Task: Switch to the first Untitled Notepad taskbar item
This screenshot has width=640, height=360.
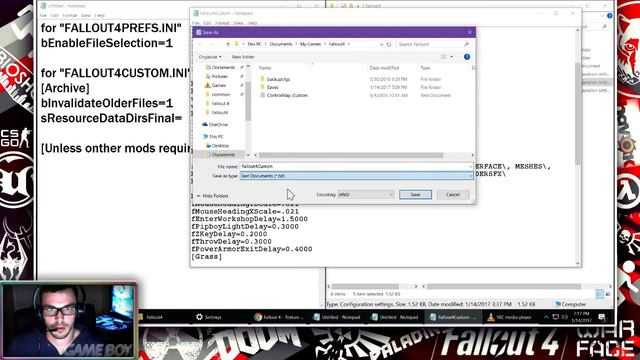Action: tap(337, 317)
